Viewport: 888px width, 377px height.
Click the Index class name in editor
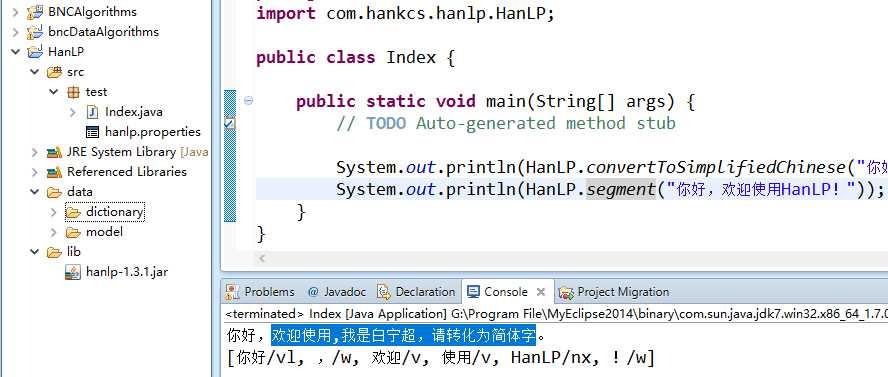[411, 57]
